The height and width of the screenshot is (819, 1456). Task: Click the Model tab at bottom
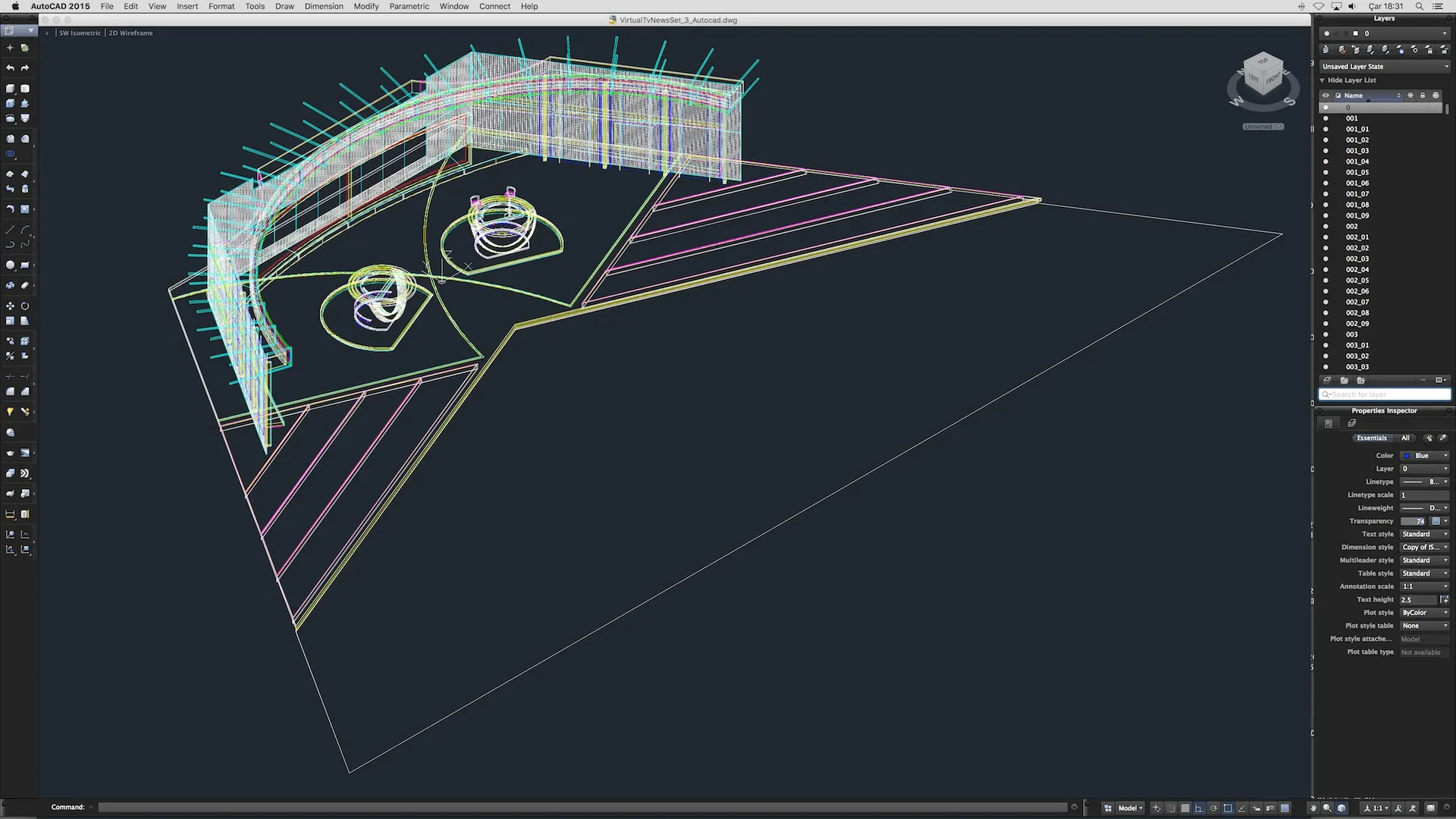click(1127, 807)
